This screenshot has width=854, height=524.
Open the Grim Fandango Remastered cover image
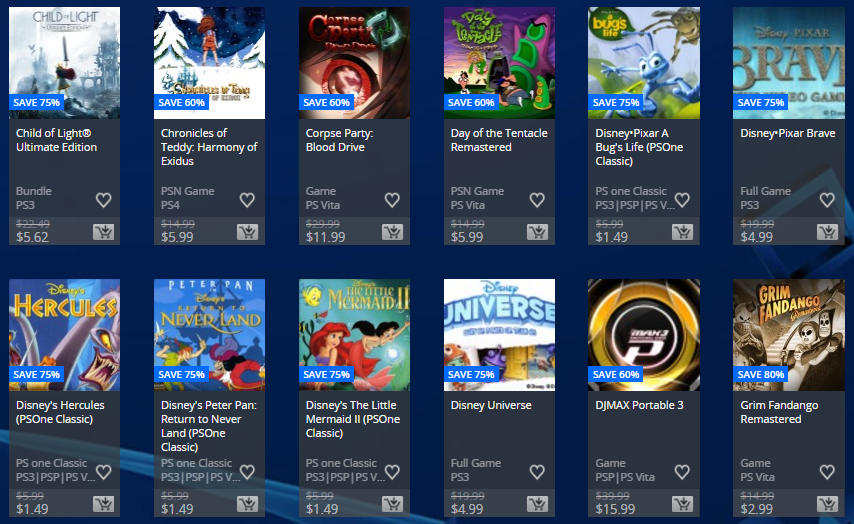coord(789,334)
